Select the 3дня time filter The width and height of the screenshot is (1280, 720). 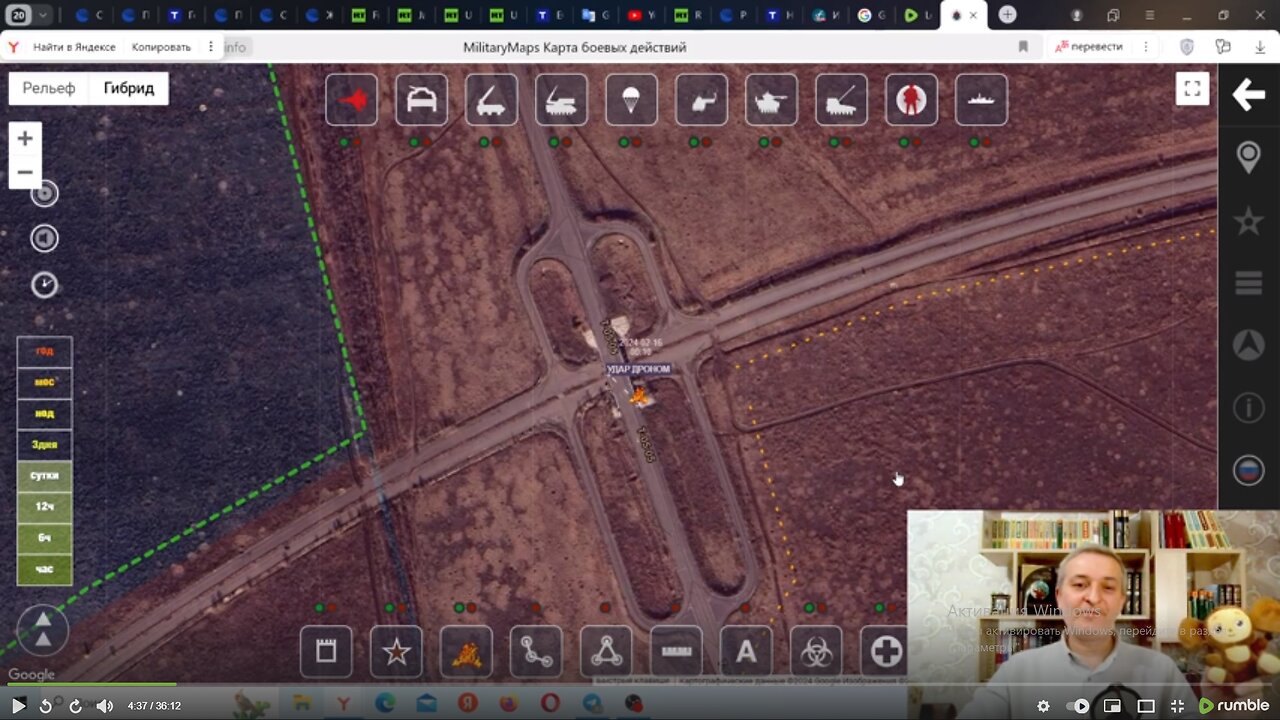coord(44,444)
